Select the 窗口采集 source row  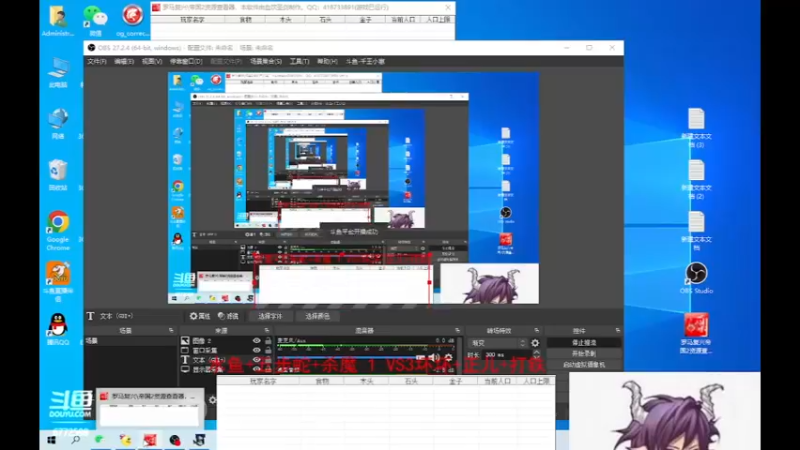tap(227, 350)
